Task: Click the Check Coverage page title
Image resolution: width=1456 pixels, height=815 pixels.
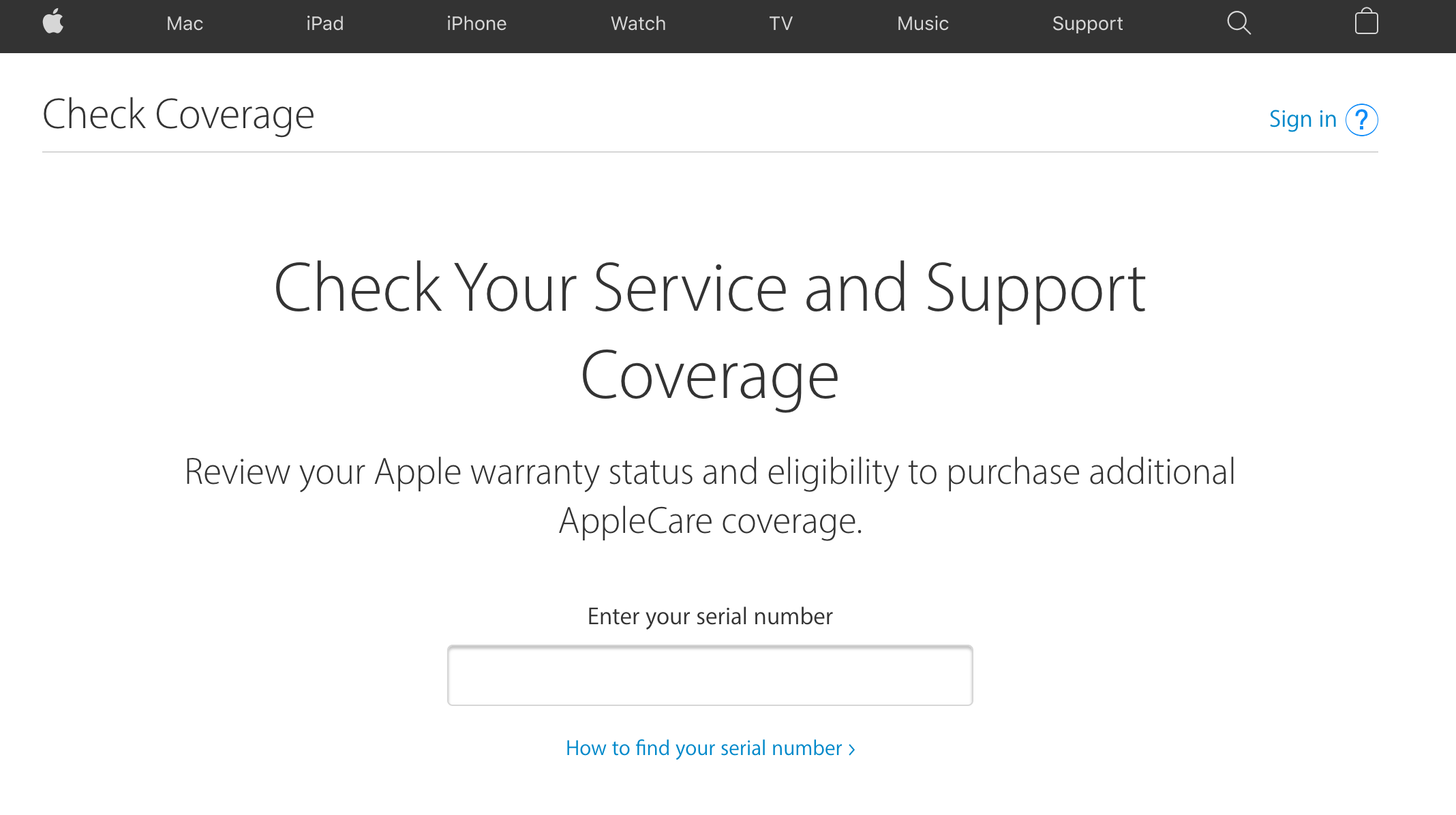Action: point(178,113)
